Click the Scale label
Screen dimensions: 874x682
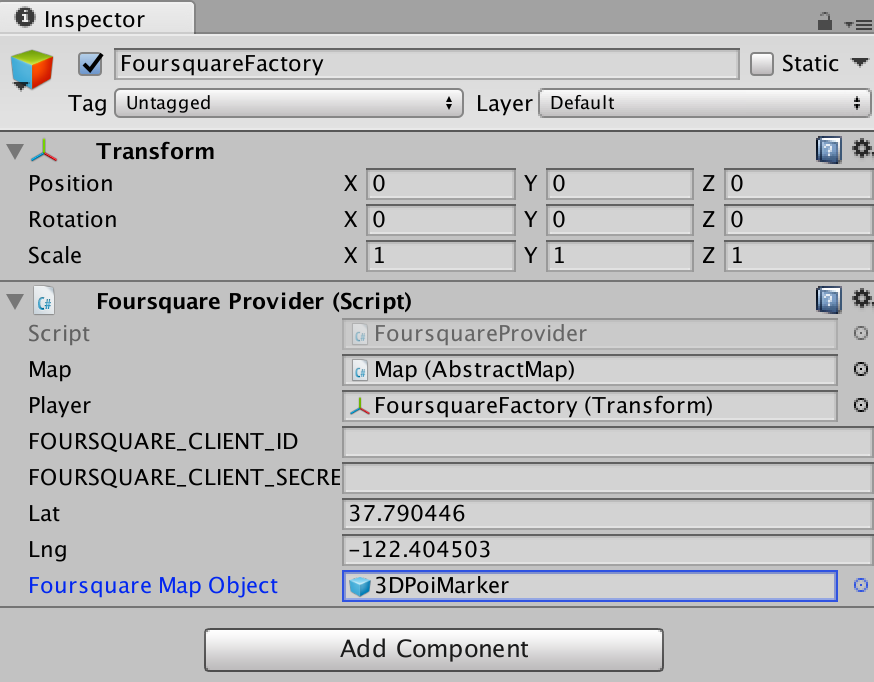(x=55, y=256)
